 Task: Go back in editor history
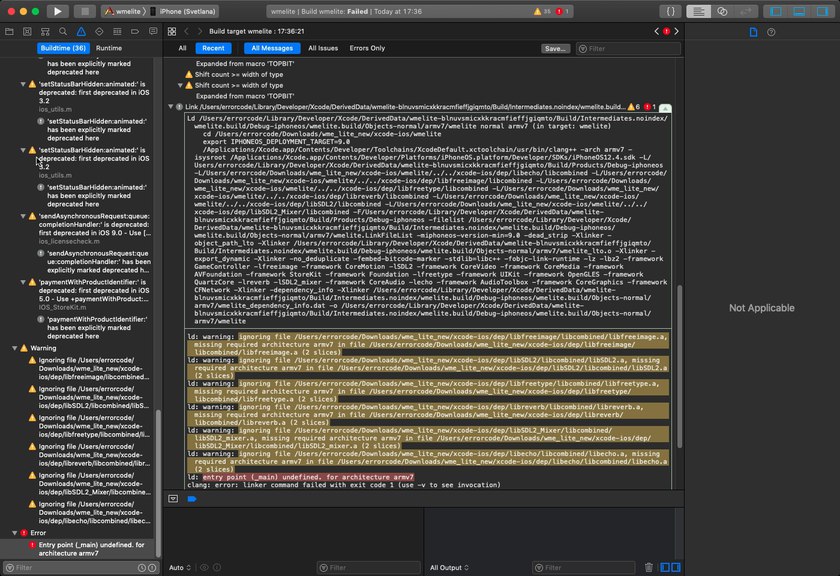[186, 32]
